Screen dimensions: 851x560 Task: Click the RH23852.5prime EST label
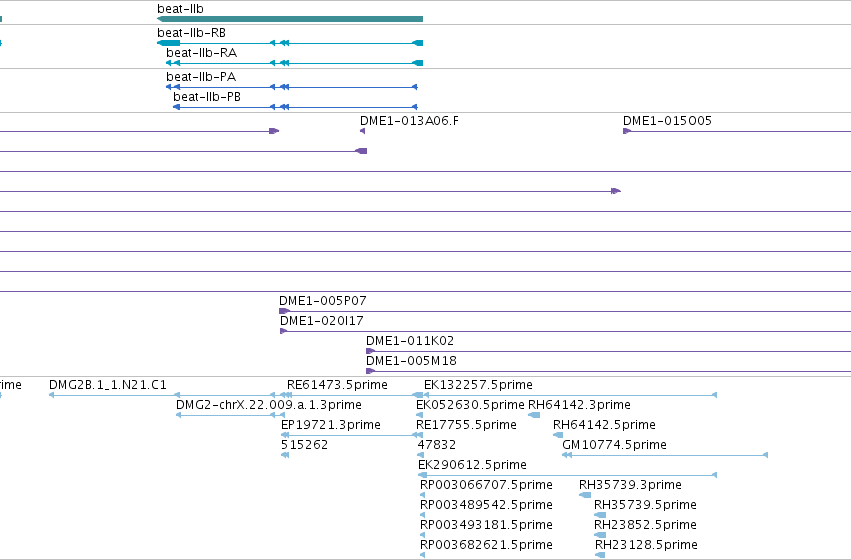pyautogui.click(x=645, y=525)
